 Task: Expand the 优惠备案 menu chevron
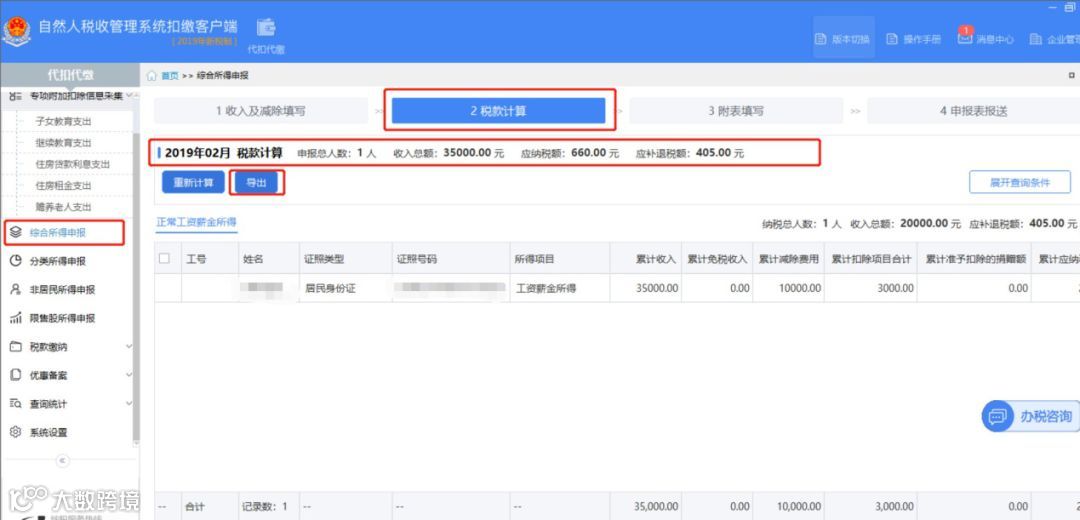click(x=129, y=375)
